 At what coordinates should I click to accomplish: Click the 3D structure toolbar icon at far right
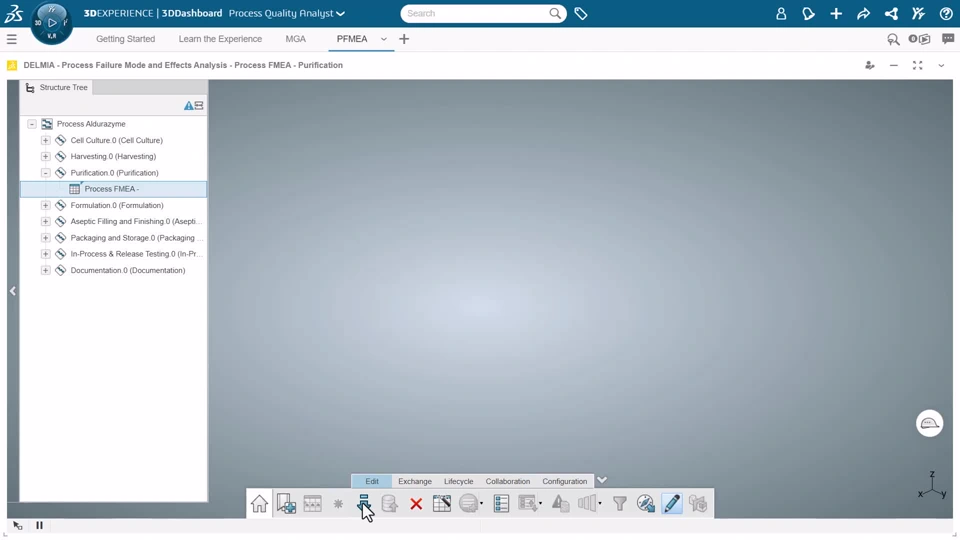pyautogui.click(x=698, y=503)
